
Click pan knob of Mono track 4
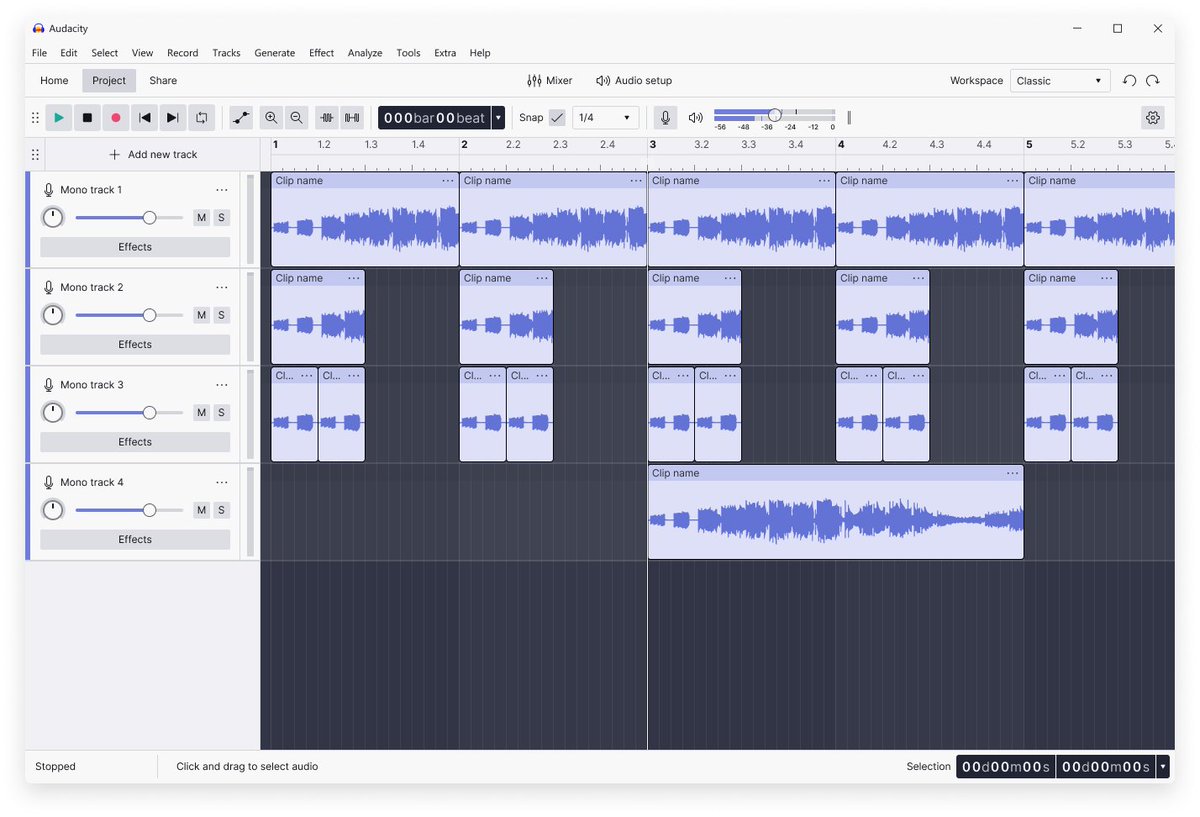[53, 510]
